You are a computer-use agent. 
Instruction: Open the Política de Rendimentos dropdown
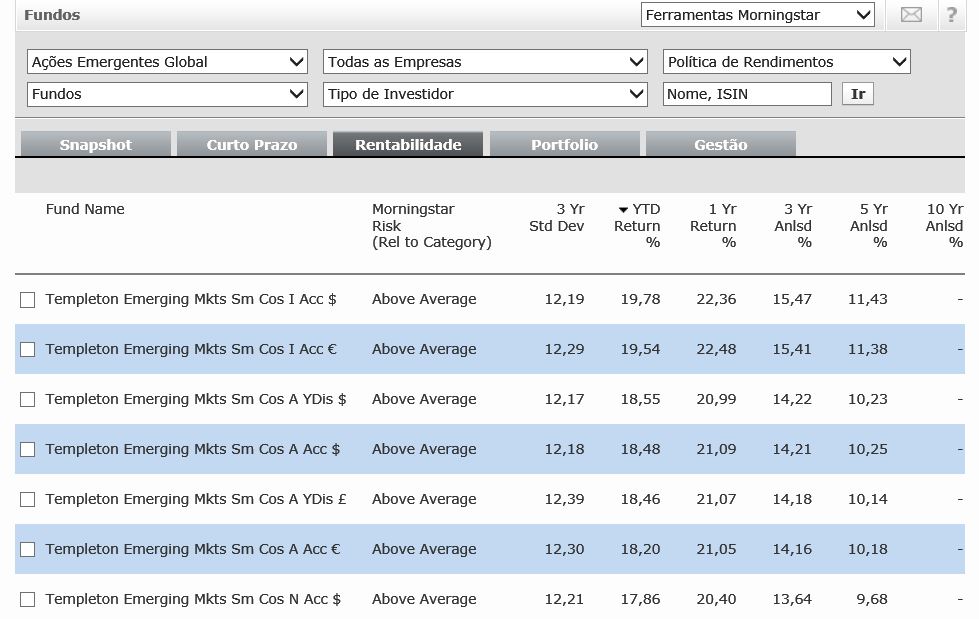[787, 62]
